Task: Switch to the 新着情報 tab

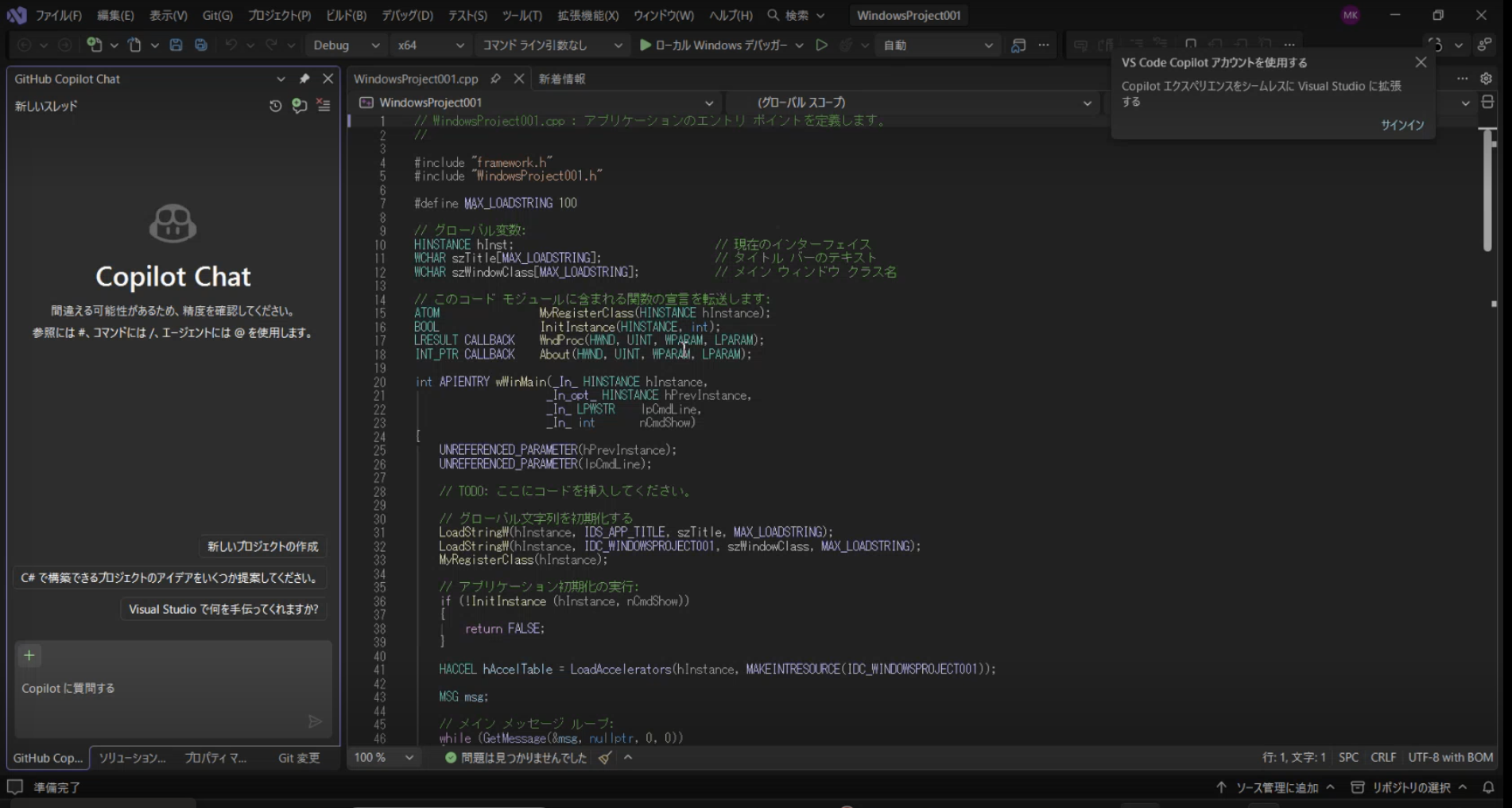Action: point(562,79)
